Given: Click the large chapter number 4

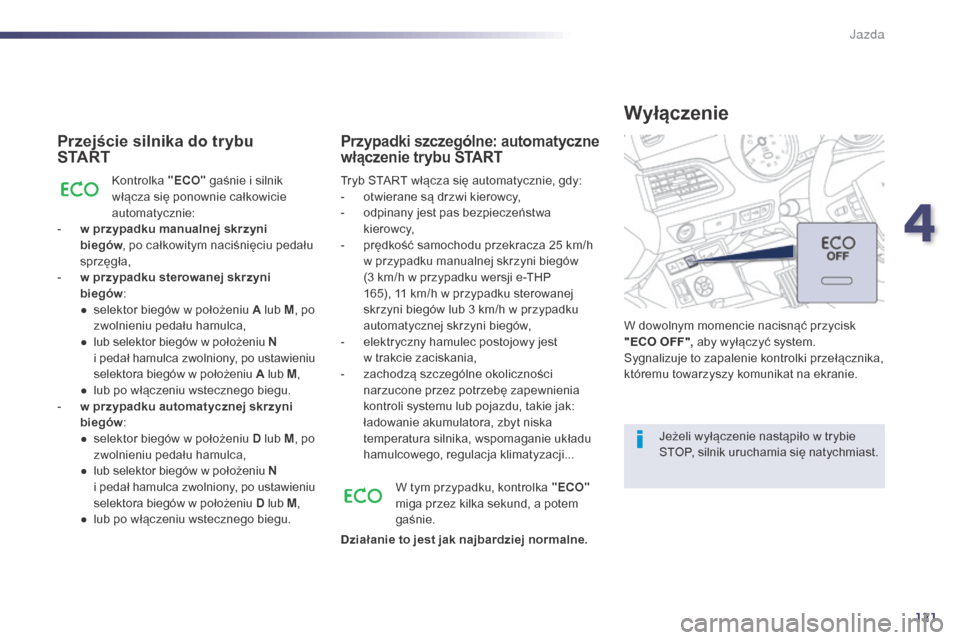Looking at the screenshot, I should pyautogui.click(x=920, y=224).
